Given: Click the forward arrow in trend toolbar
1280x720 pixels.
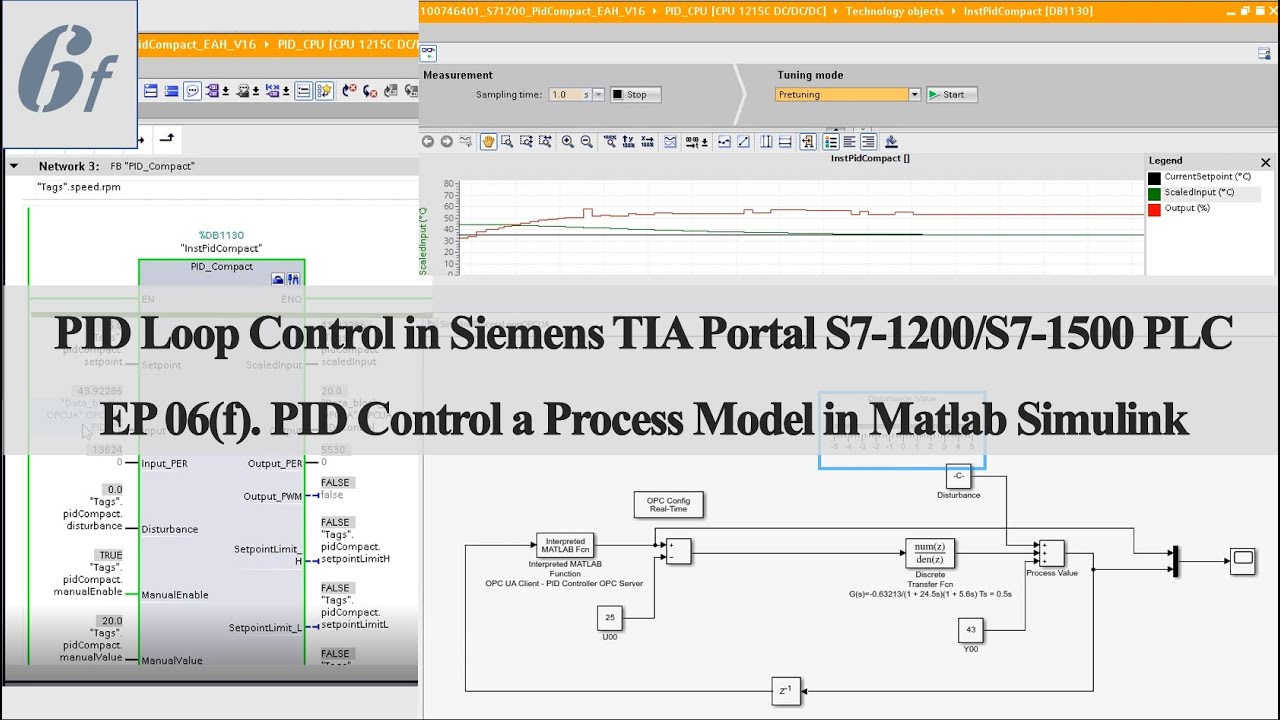Looking at the screenshot, I should [x=447, y=141].
